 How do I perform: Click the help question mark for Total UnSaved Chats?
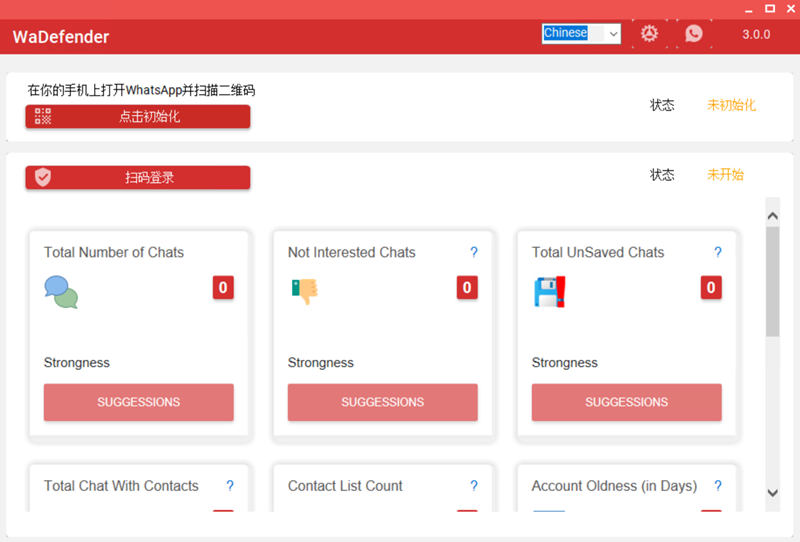click(x=718, y=252)
